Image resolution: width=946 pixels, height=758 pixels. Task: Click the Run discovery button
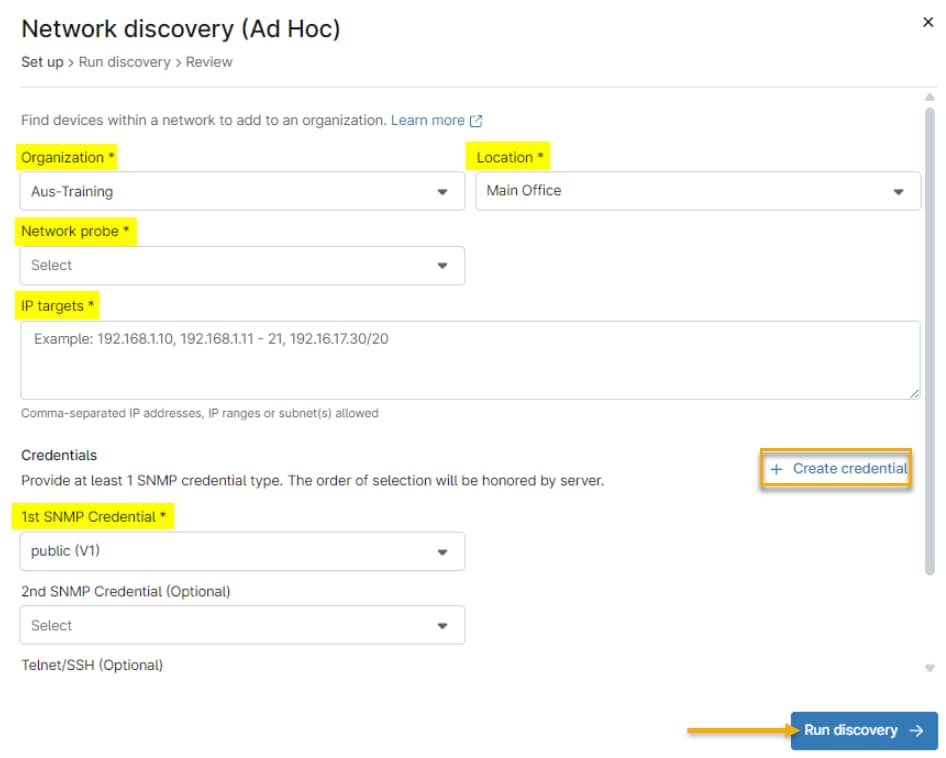pyautogui.click(x=864, y=730)
